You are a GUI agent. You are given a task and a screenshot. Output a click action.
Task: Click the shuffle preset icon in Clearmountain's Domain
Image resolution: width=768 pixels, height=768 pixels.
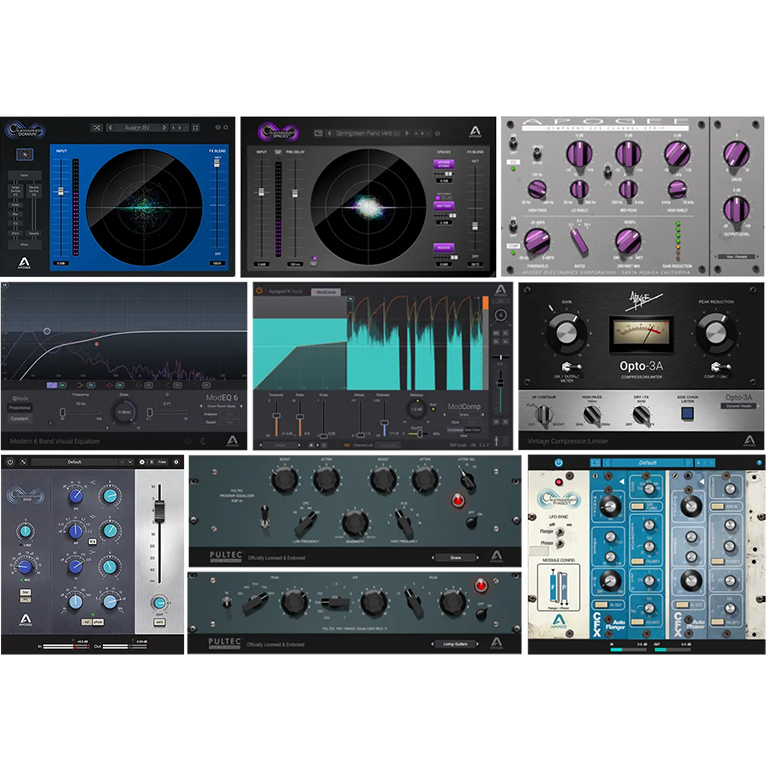click(96, 128)
